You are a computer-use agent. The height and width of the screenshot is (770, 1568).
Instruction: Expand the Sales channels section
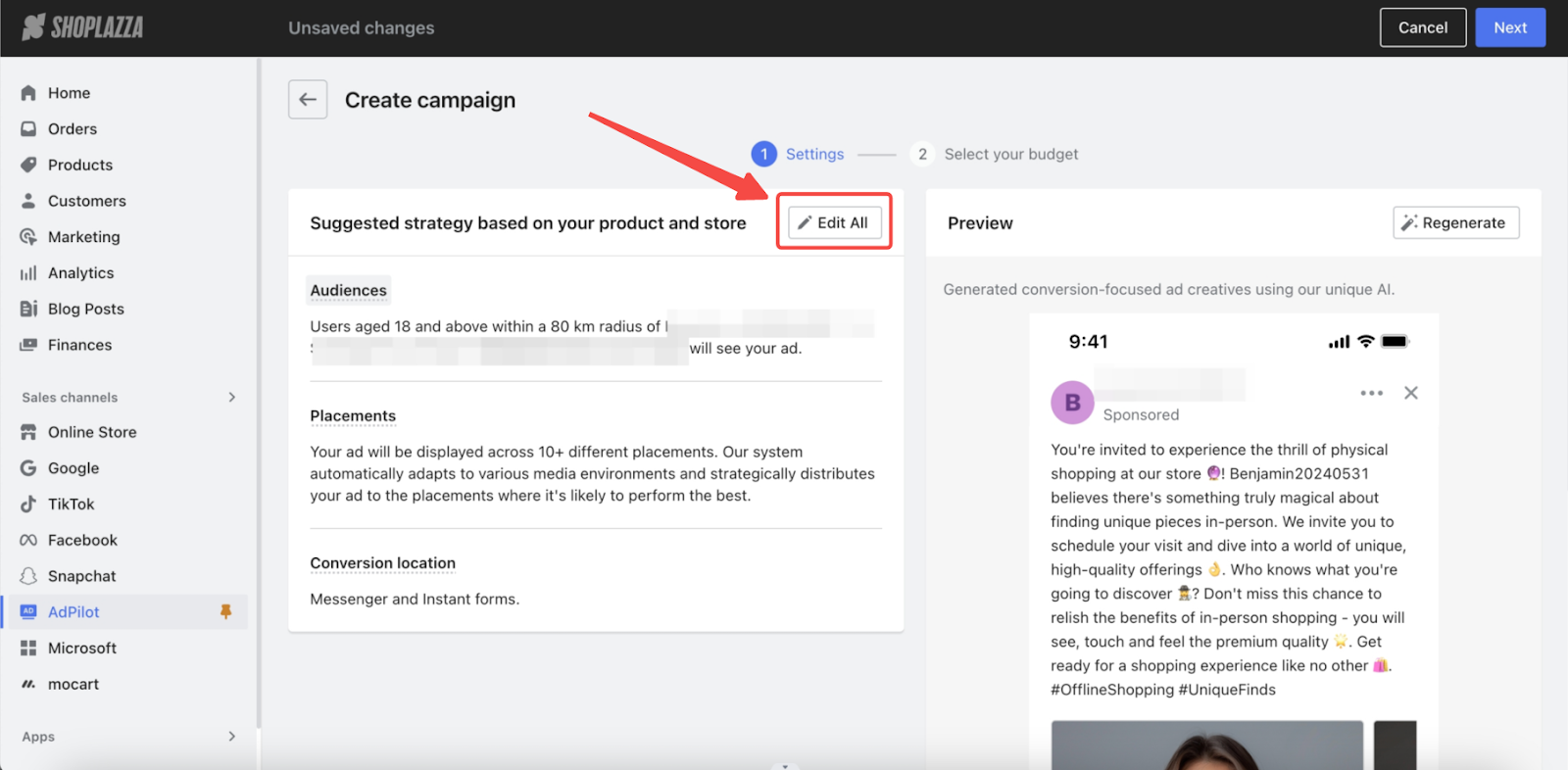231,397
